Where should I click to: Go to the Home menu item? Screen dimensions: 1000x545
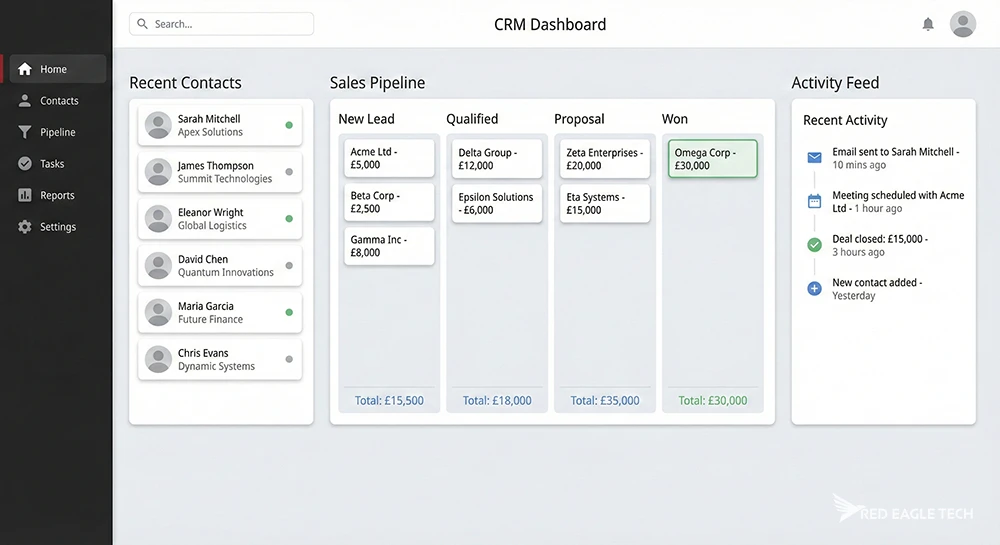[x=58, y=69]
